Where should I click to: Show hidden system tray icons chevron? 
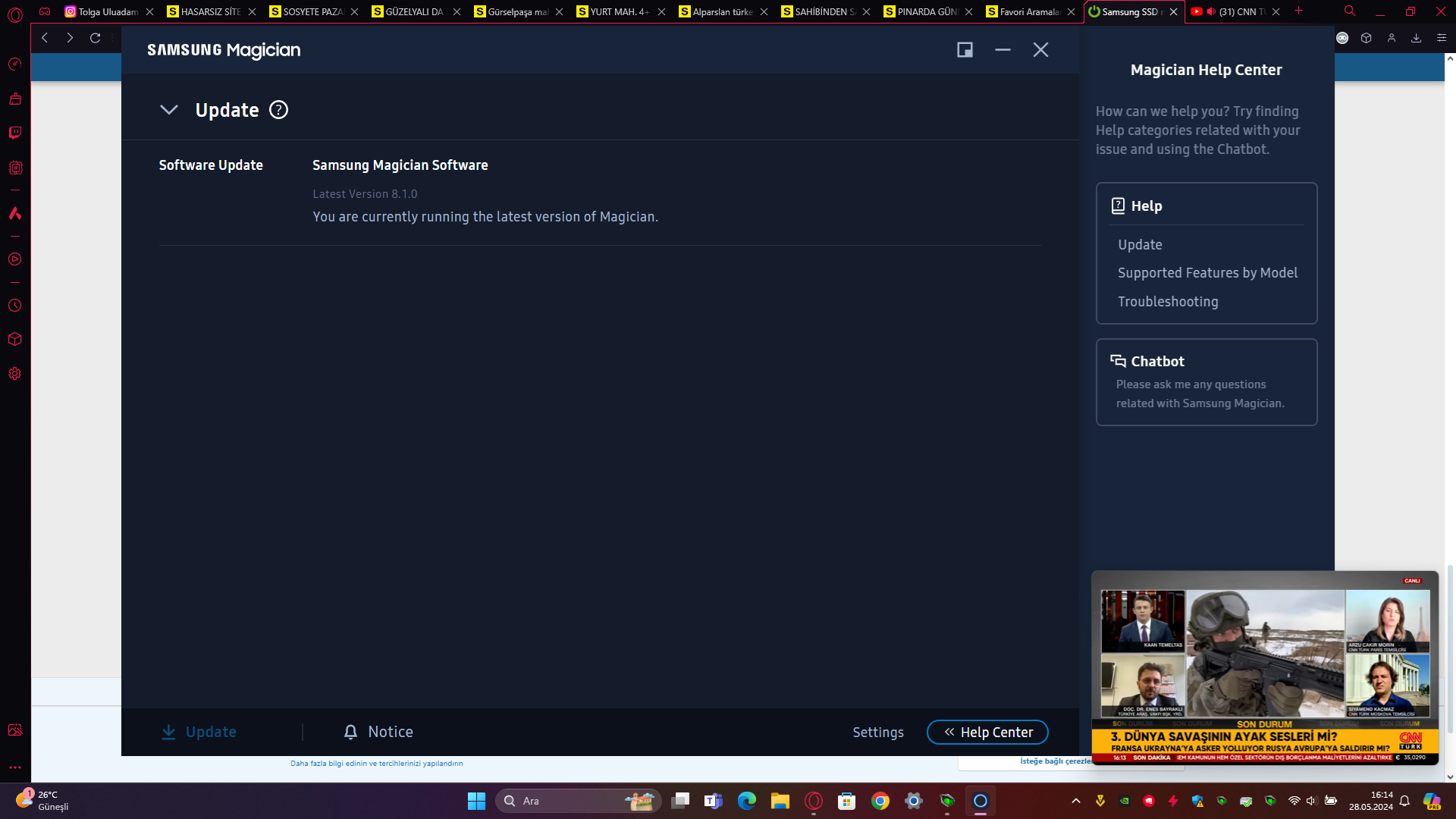(x=1075, y=801)
